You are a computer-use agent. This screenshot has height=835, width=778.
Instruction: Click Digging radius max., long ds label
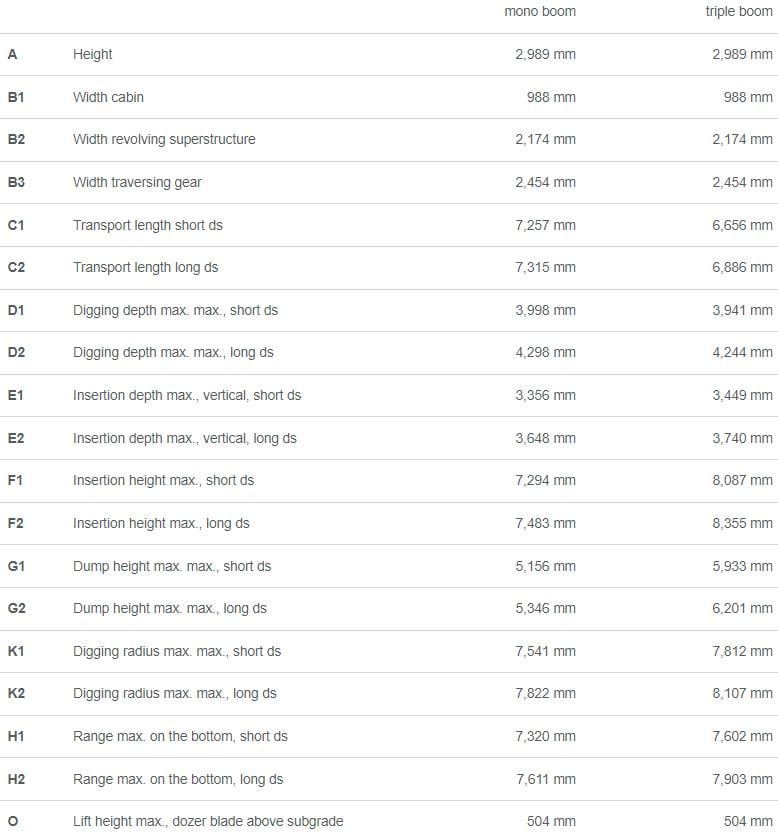[175, 694]
